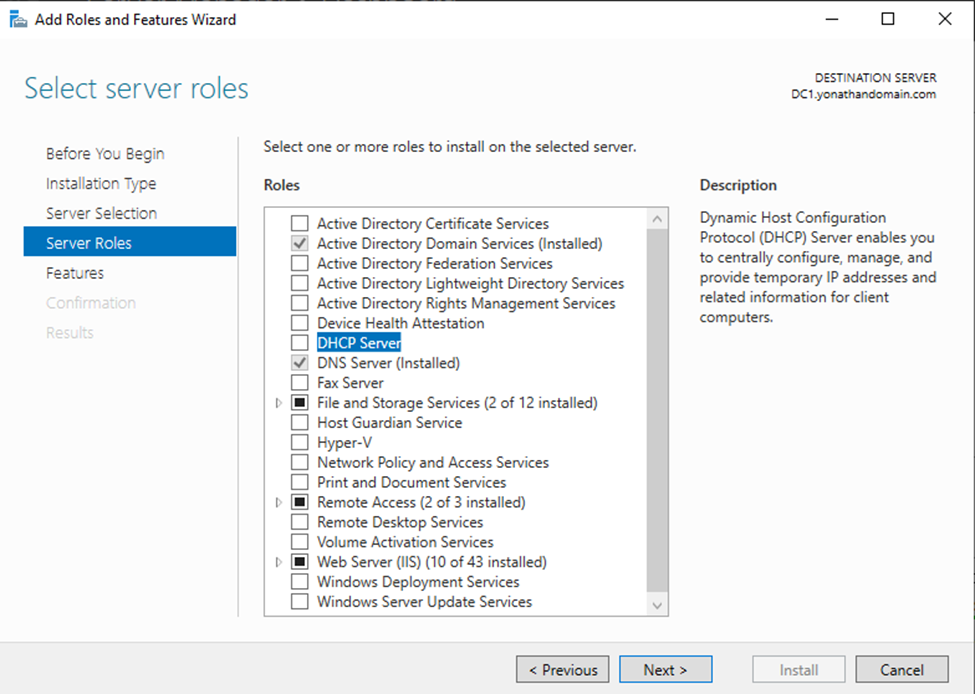Click the scrollbar down arrow in Roles list
The width and height of the screenshot is (975, 694).
pyautogui.click(x=657, y=605)
